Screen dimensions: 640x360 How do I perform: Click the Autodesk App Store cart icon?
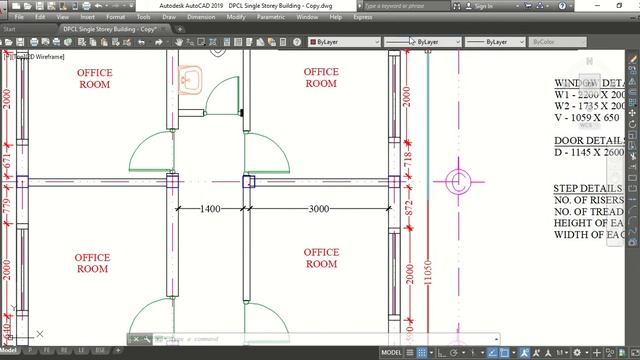529,6
